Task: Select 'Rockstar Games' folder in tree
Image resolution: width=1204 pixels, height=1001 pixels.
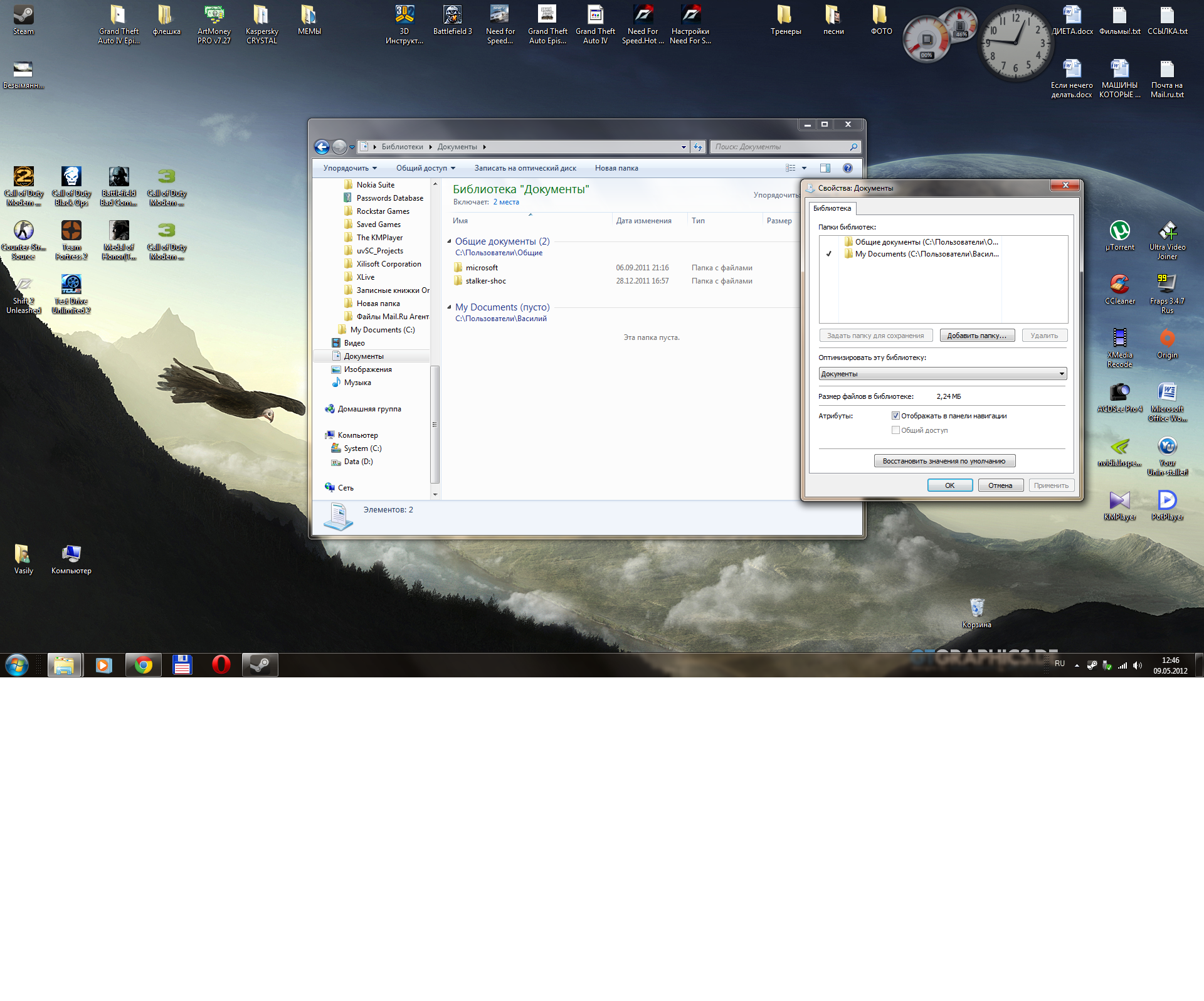Action: (383, 211)
